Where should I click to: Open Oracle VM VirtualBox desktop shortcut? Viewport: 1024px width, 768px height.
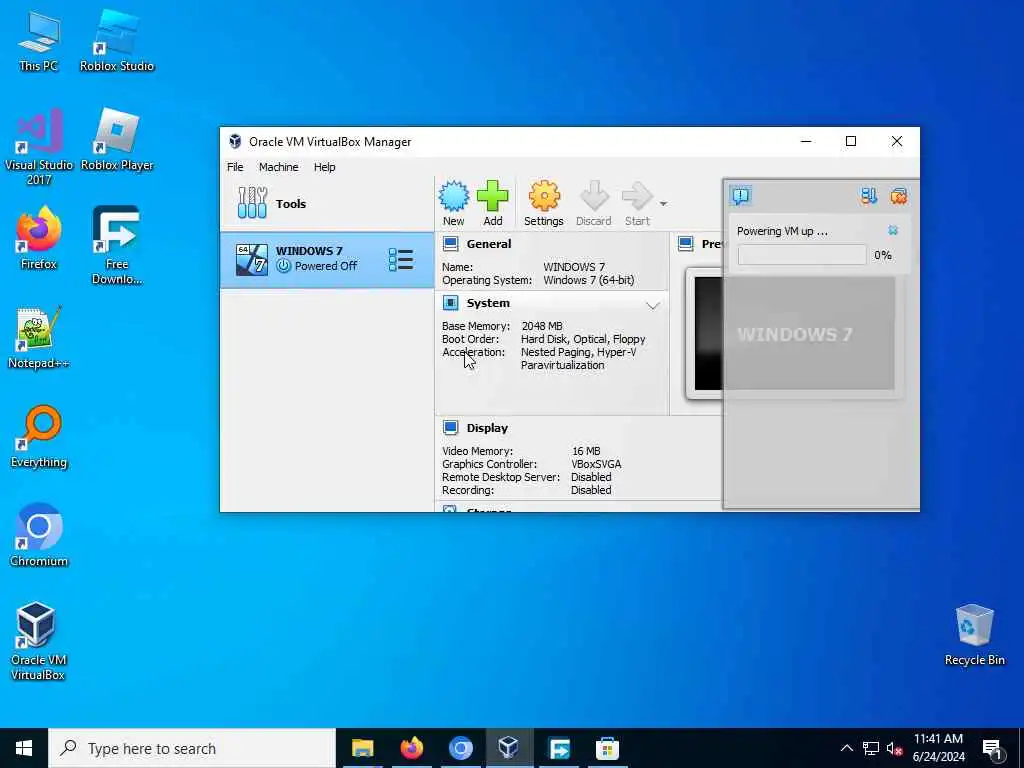click(x=38, y=642)
